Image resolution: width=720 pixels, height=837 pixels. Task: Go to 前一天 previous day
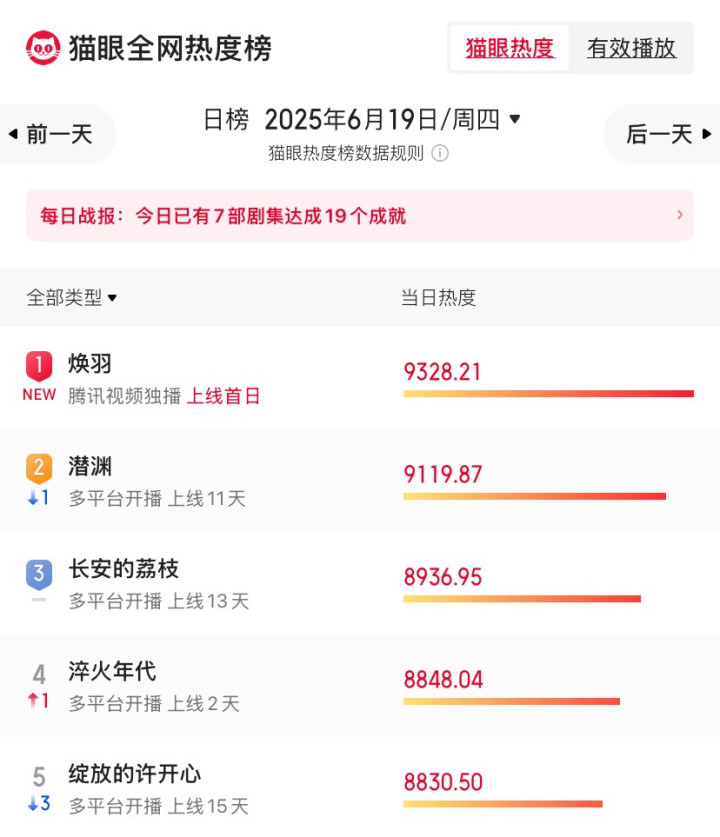click(x=52, y=134)
